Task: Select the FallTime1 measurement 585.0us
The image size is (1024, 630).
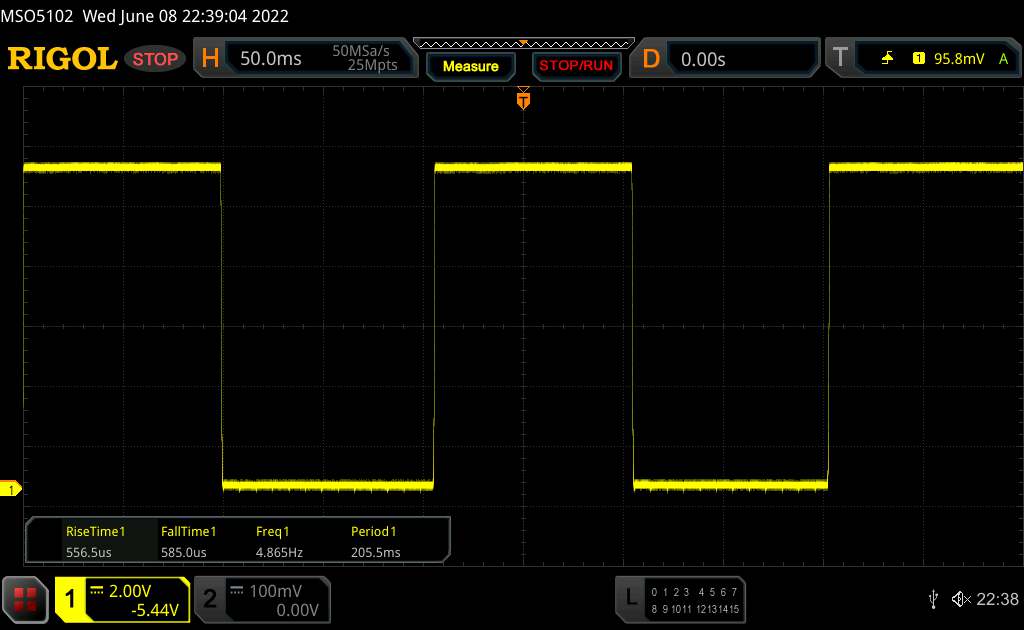Action: (188, 541)
